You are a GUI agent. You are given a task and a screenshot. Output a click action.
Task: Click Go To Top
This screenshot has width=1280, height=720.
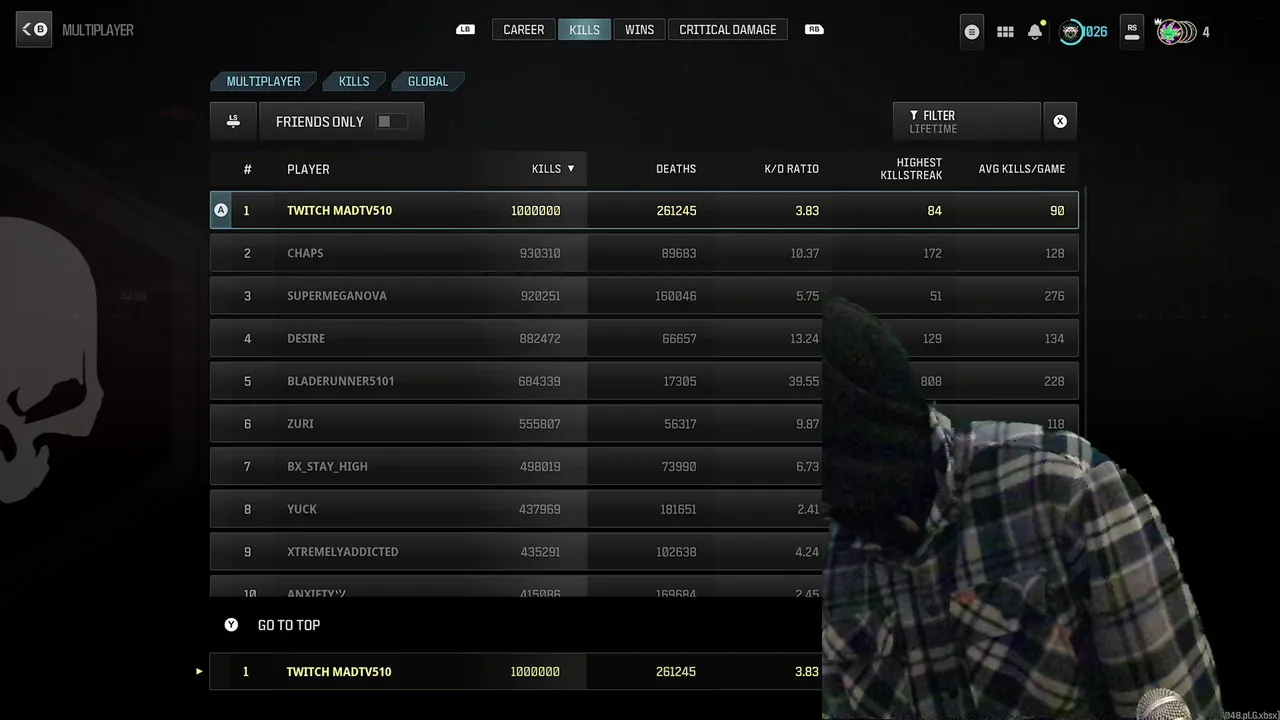click(x=289, y=625)
